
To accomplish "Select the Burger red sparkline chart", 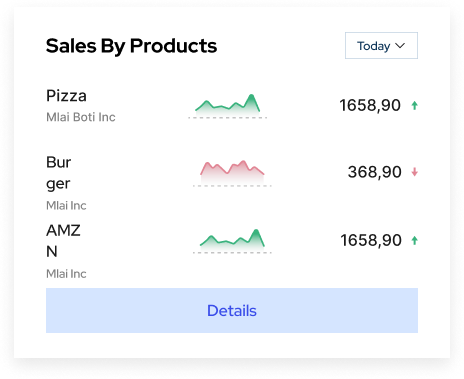I will point(232,173).
